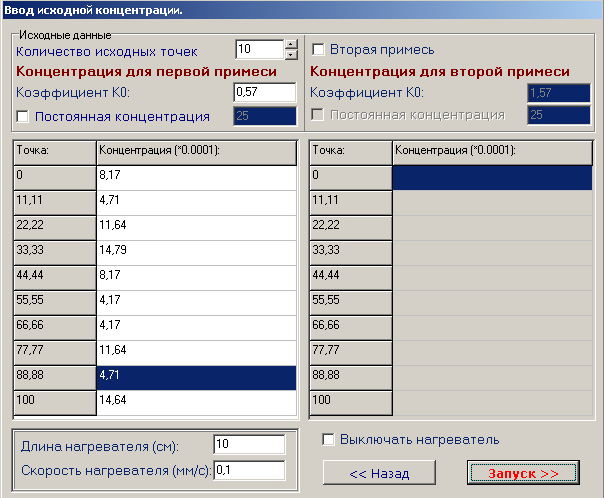Click right table 'Точка:' column header

point(351,153)
